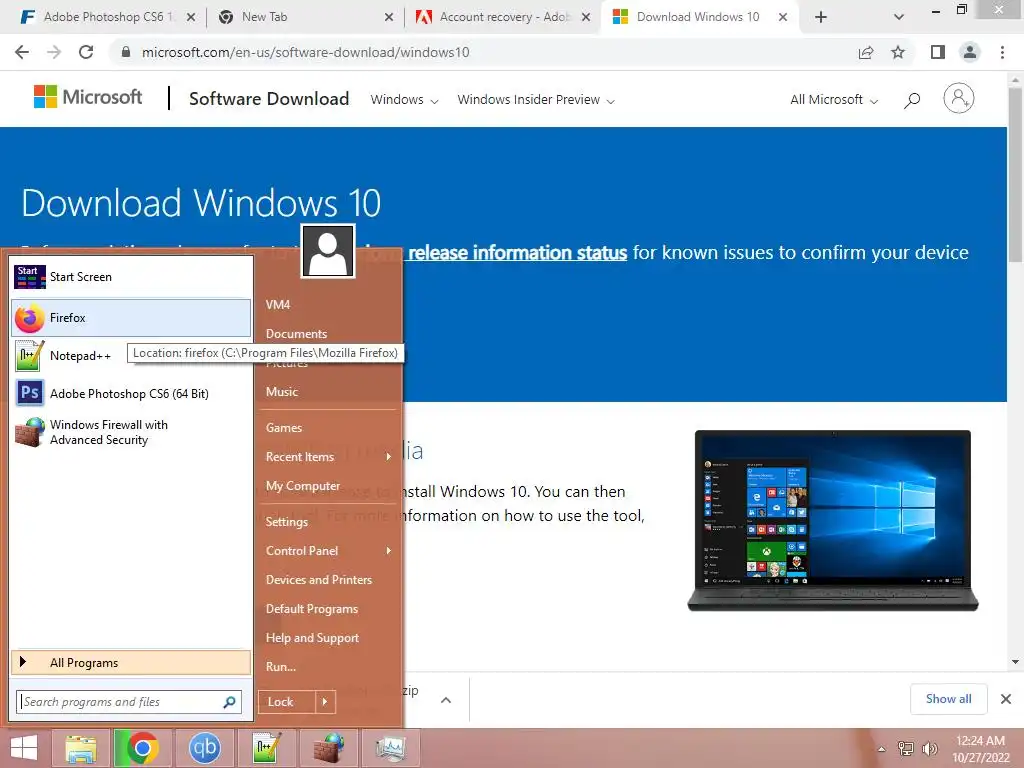Close the New Tab tab
Screen dimensions: 1024x768
(389, 17)
